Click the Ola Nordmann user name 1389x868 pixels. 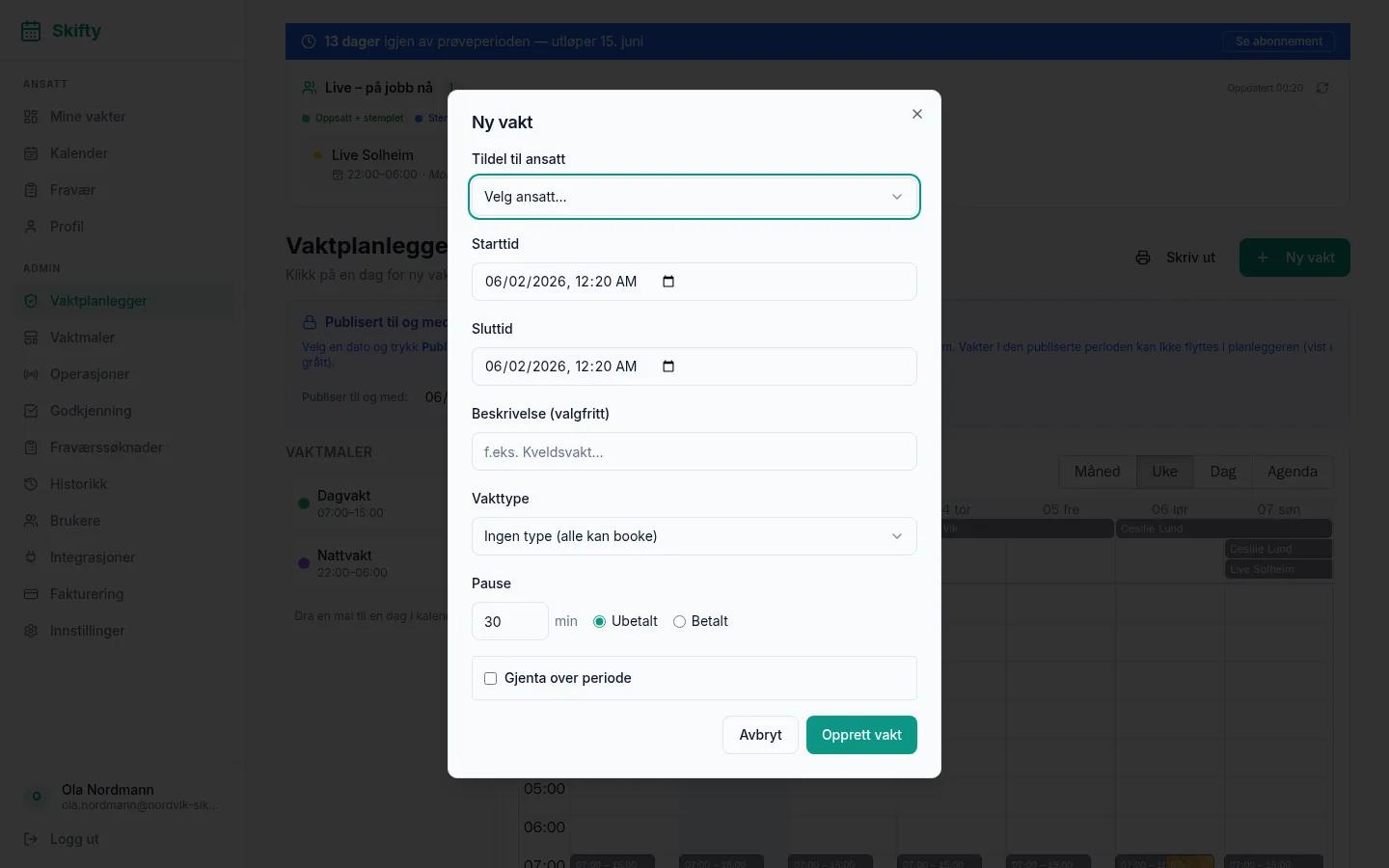coord(108,790)
